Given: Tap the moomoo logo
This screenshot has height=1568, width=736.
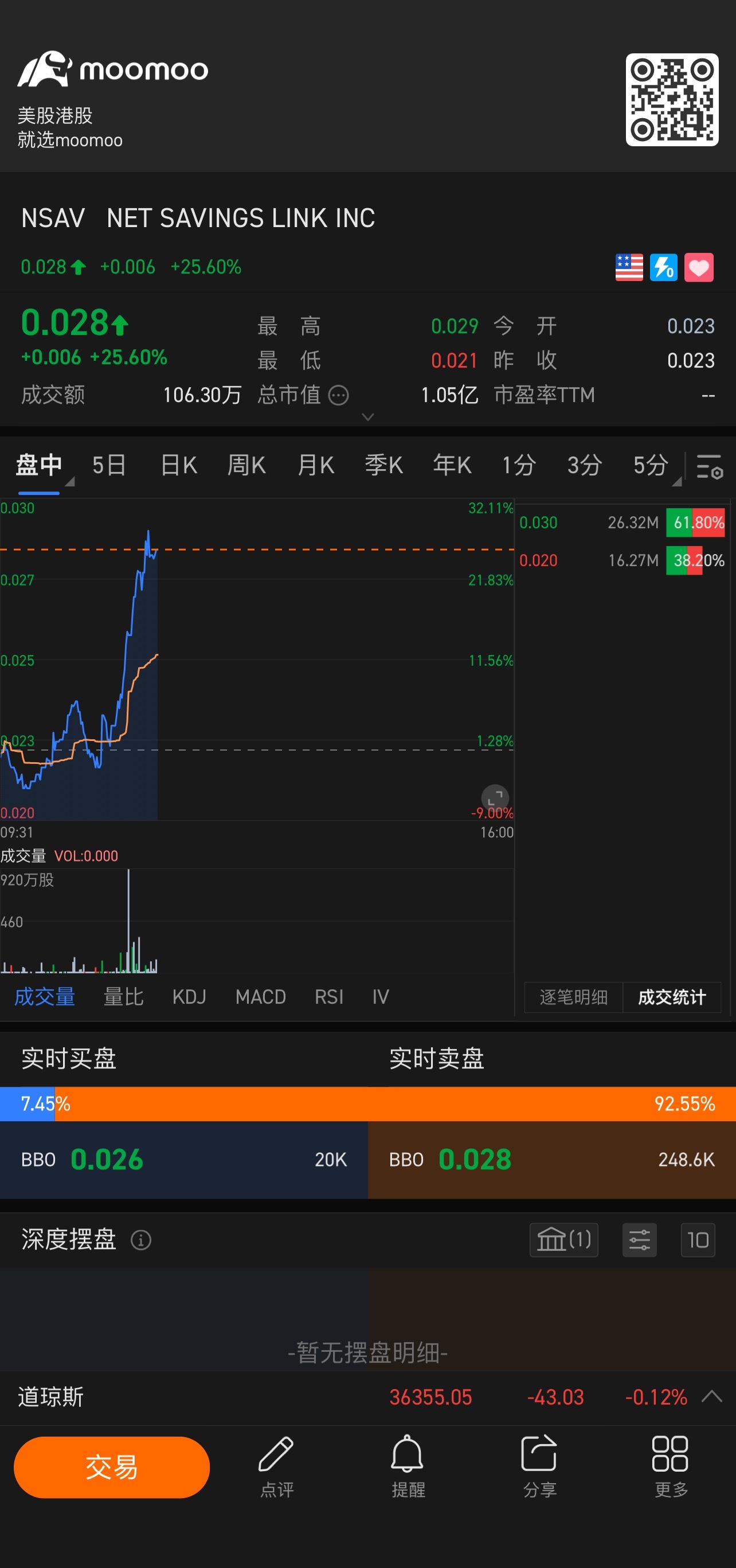Looking at the screenshot, I should [x=112, y=69].
